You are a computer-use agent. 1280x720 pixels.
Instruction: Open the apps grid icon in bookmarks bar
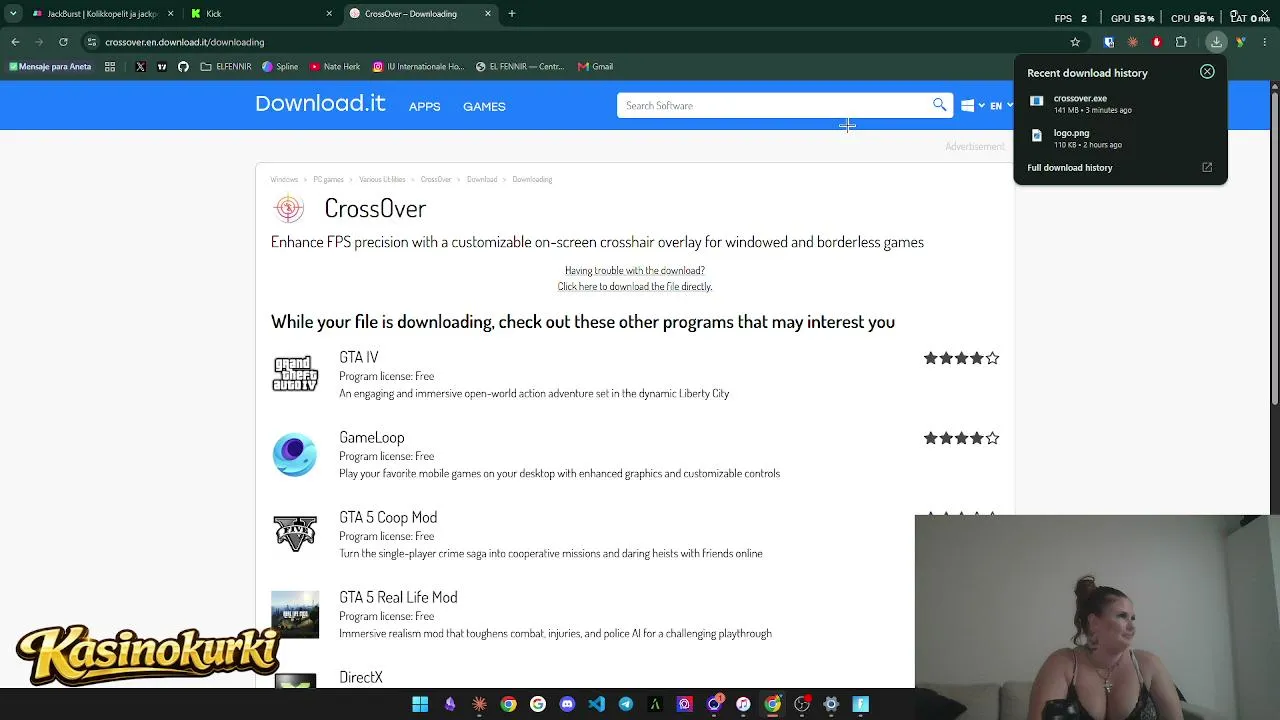click(110, 67)
